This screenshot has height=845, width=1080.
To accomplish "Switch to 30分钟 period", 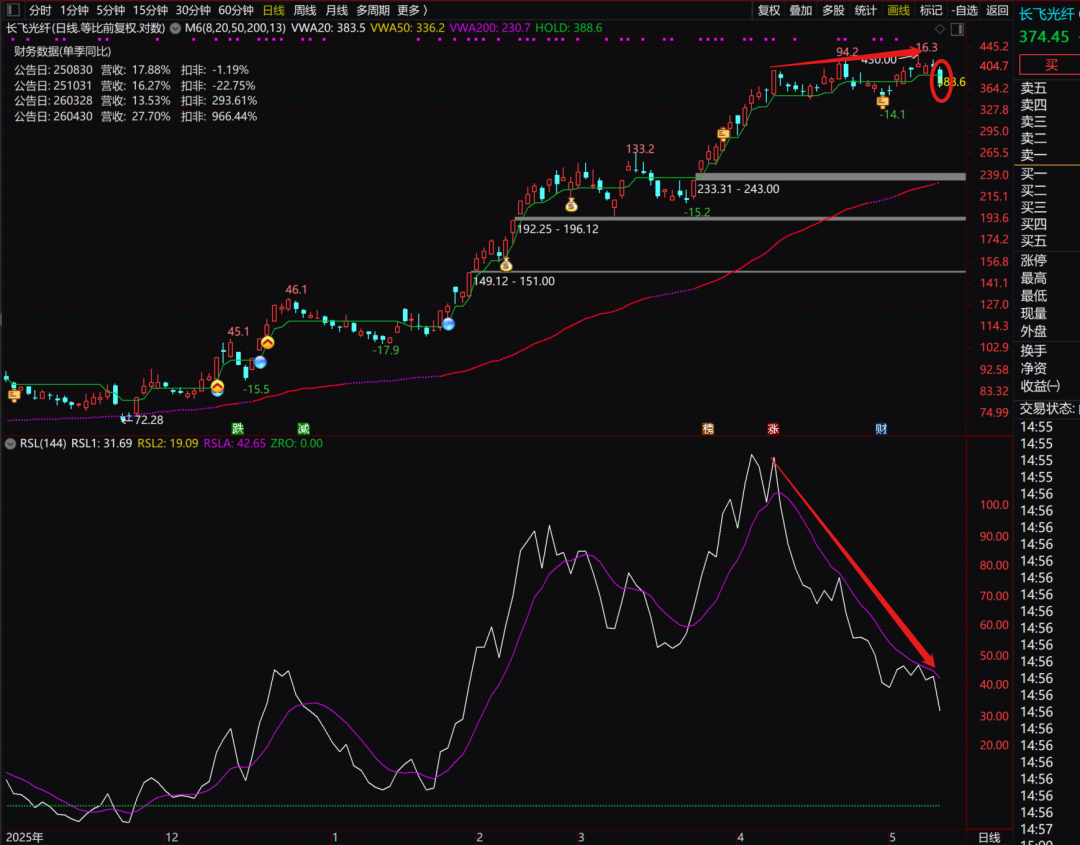I will [193, 10].
